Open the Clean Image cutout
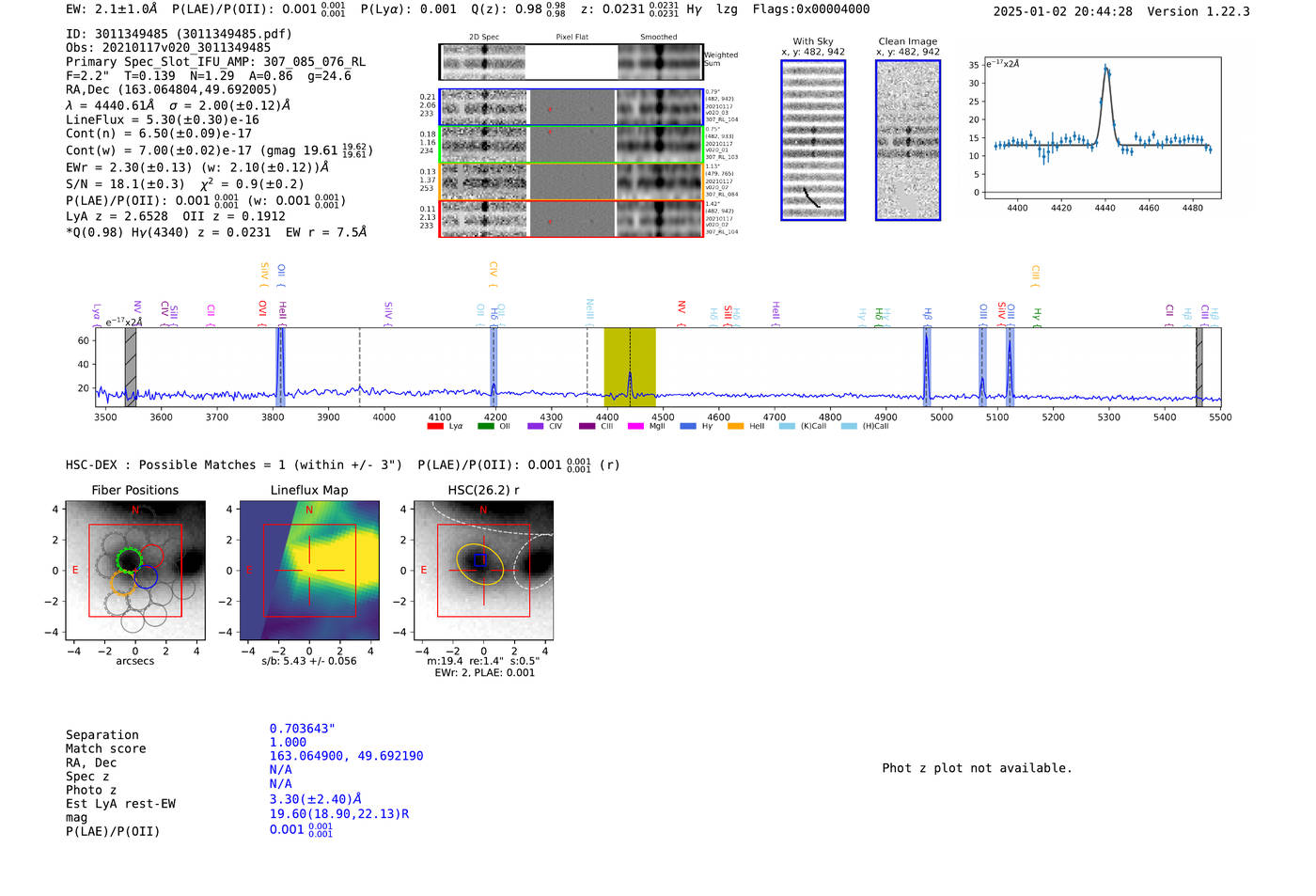The image size is (1316, 896). [908, 140]
